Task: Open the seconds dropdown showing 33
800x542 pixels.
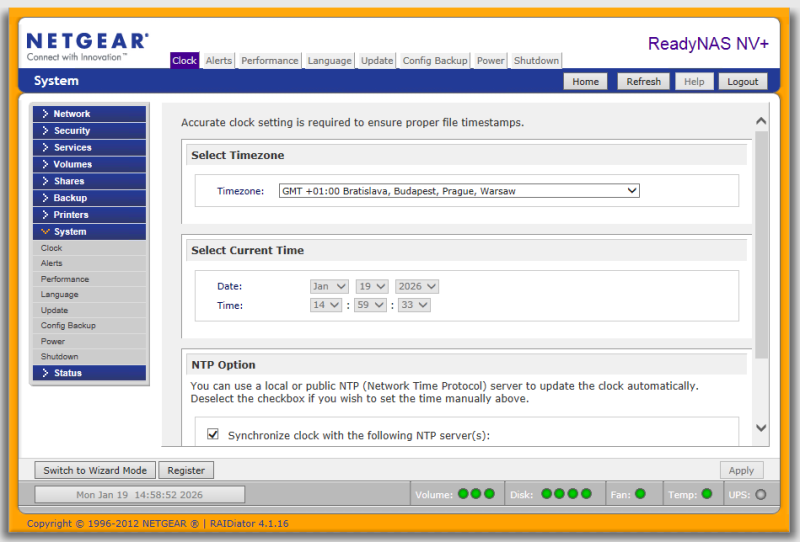Action: tap(414, 305)
